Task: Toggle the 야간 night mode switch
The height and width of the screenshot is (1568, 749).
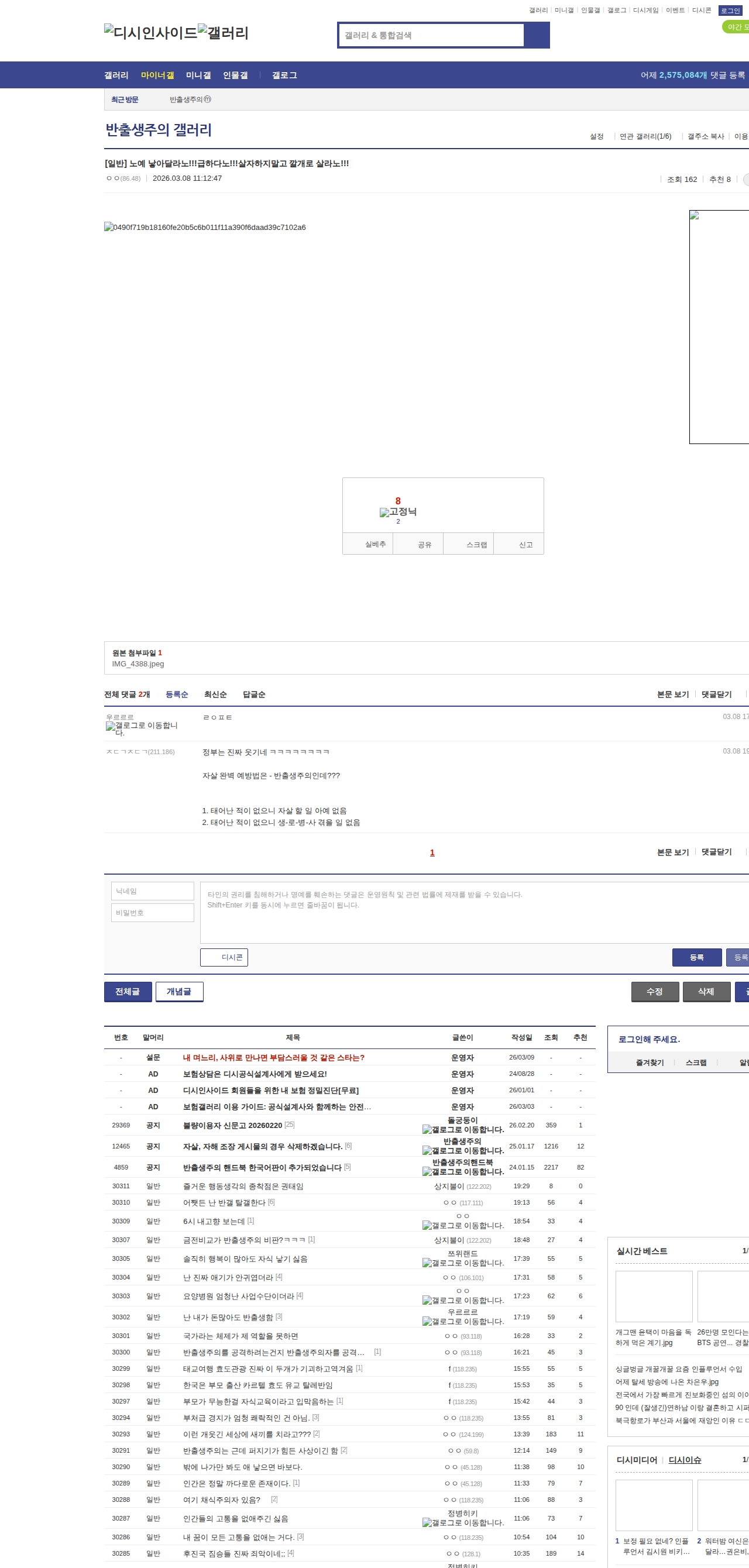Action: point(736,27)
